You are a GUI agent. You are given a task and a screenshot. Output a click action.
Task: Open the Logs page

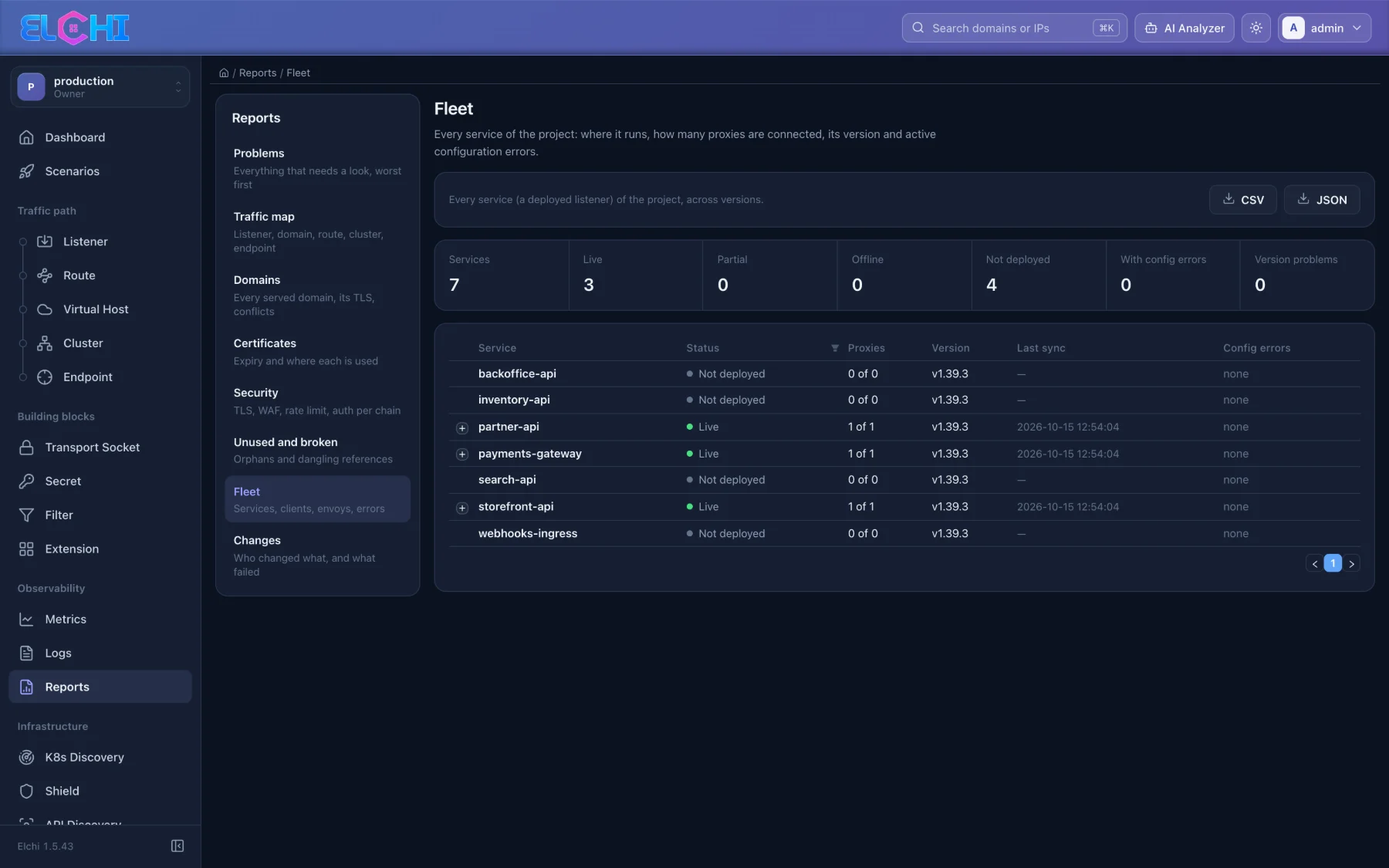click(100, 654)
